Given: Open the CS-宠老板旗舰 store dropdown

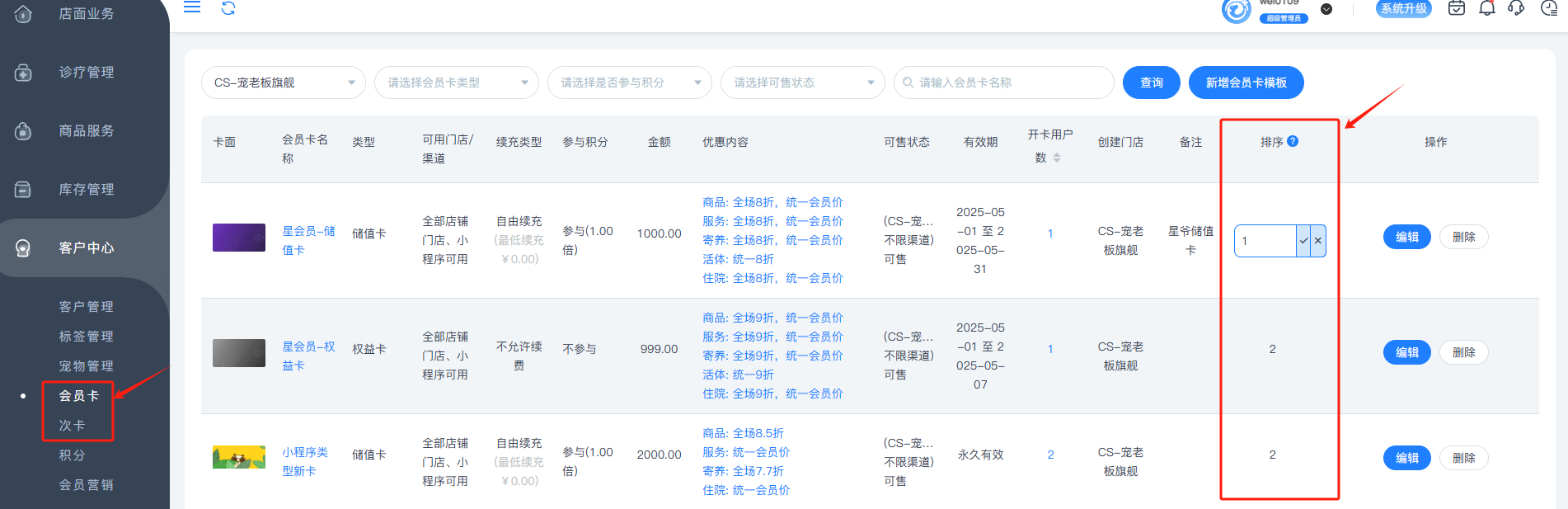Looking at the screenshot, I should tap(283, 82).
